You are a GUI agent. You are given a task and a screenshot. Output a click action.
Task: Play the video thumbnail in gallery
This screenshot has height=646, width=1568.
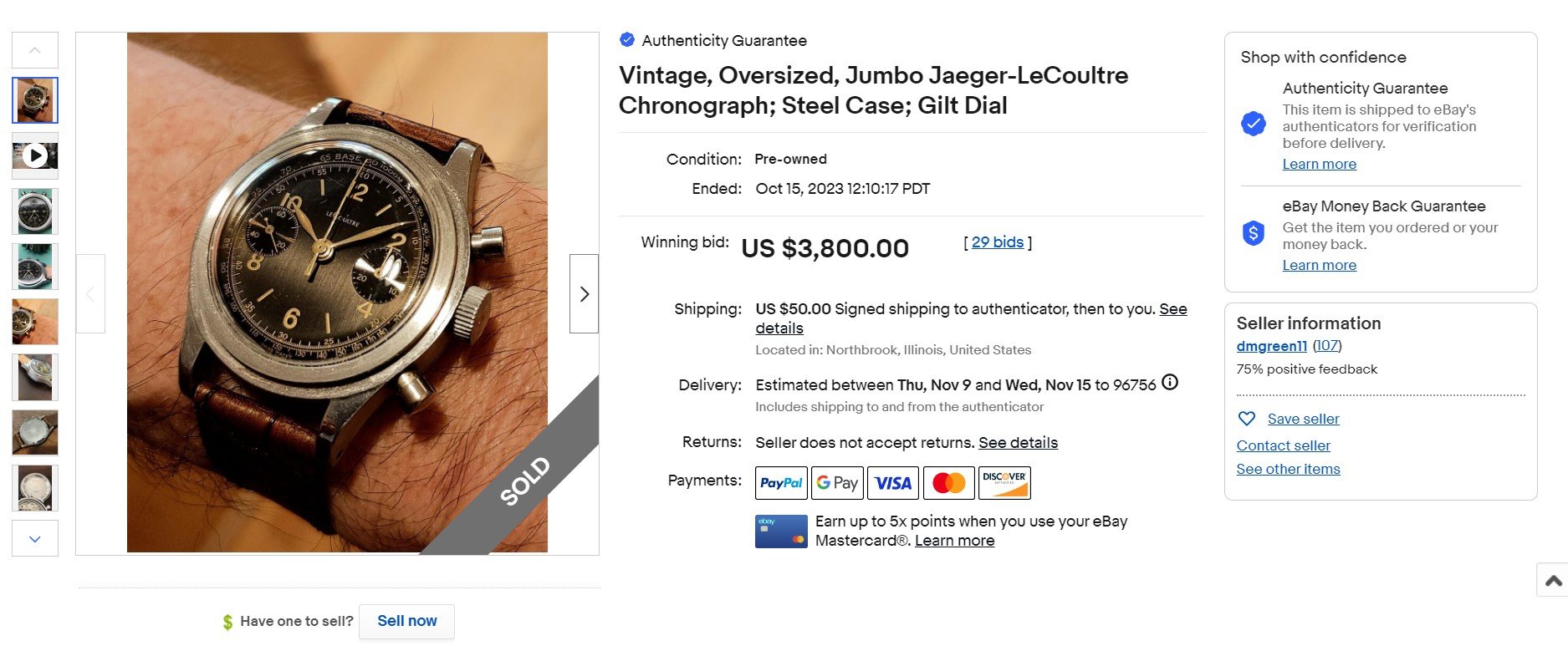pyautogui.click(x=35, y=155)
